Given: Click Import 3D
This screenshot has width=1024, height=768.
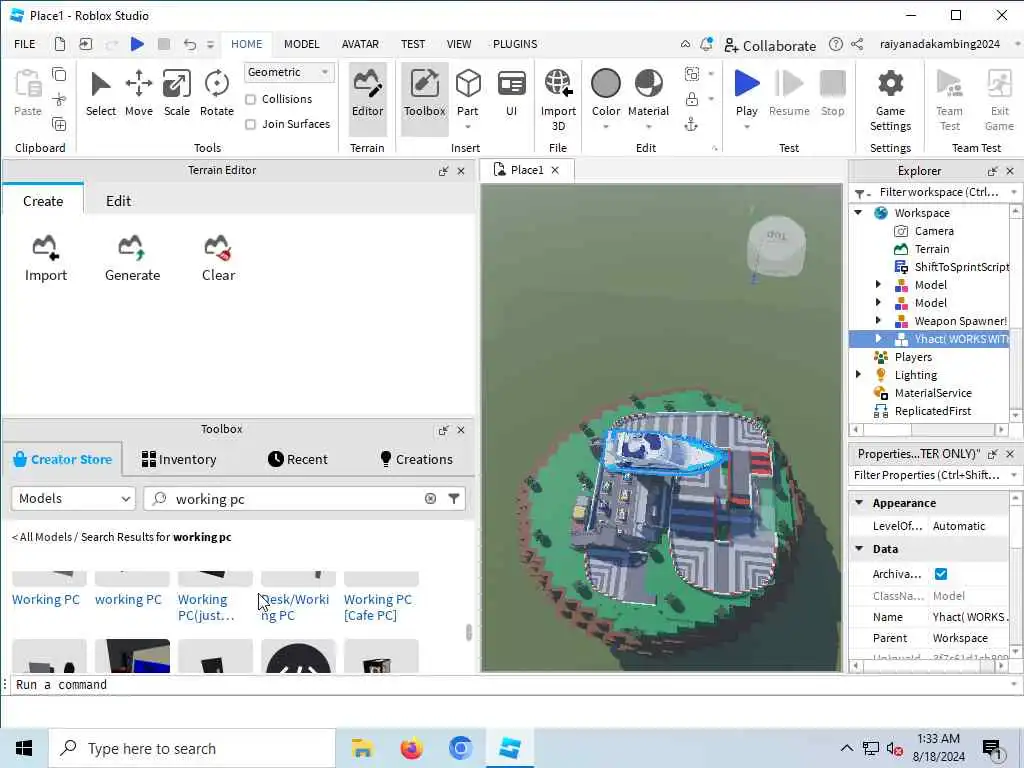Looking at the screenshot, I should pos(558,100).
